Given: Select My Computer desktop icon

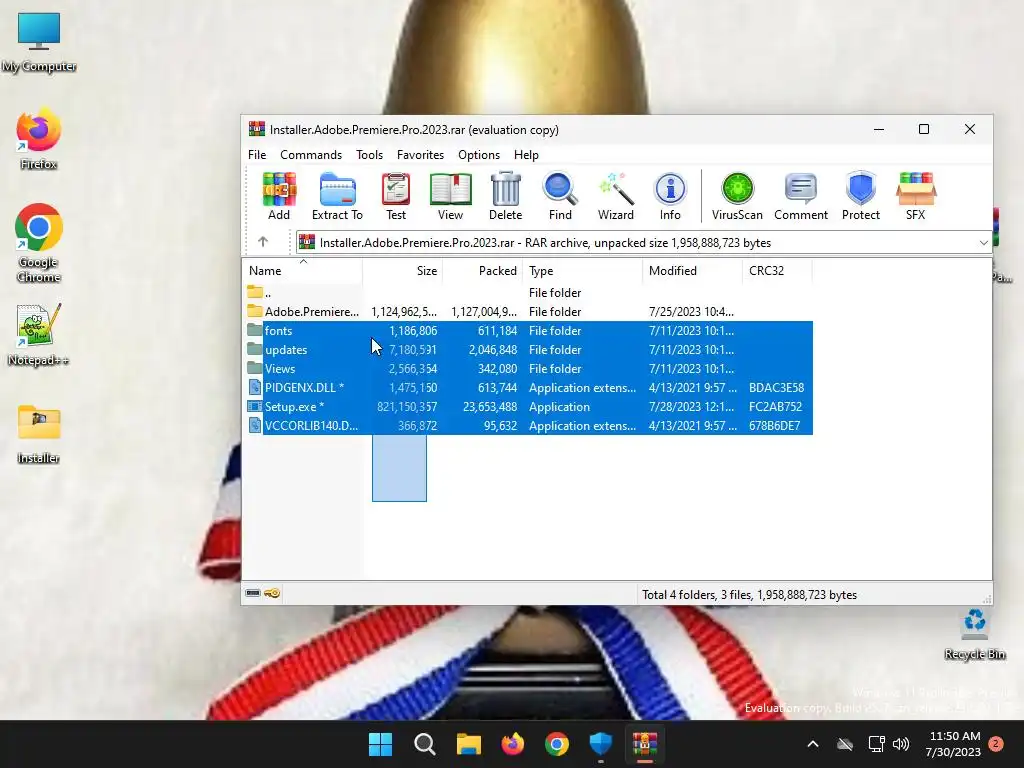Looking at the screenshot, I should [x=39, y=42].
